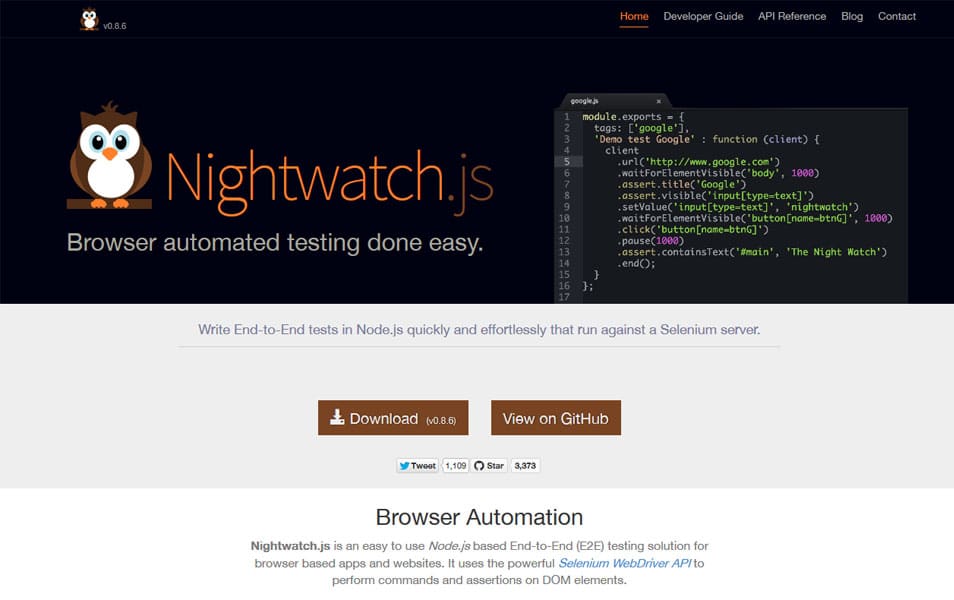Click the View on GitHub button

coord(556,417)
